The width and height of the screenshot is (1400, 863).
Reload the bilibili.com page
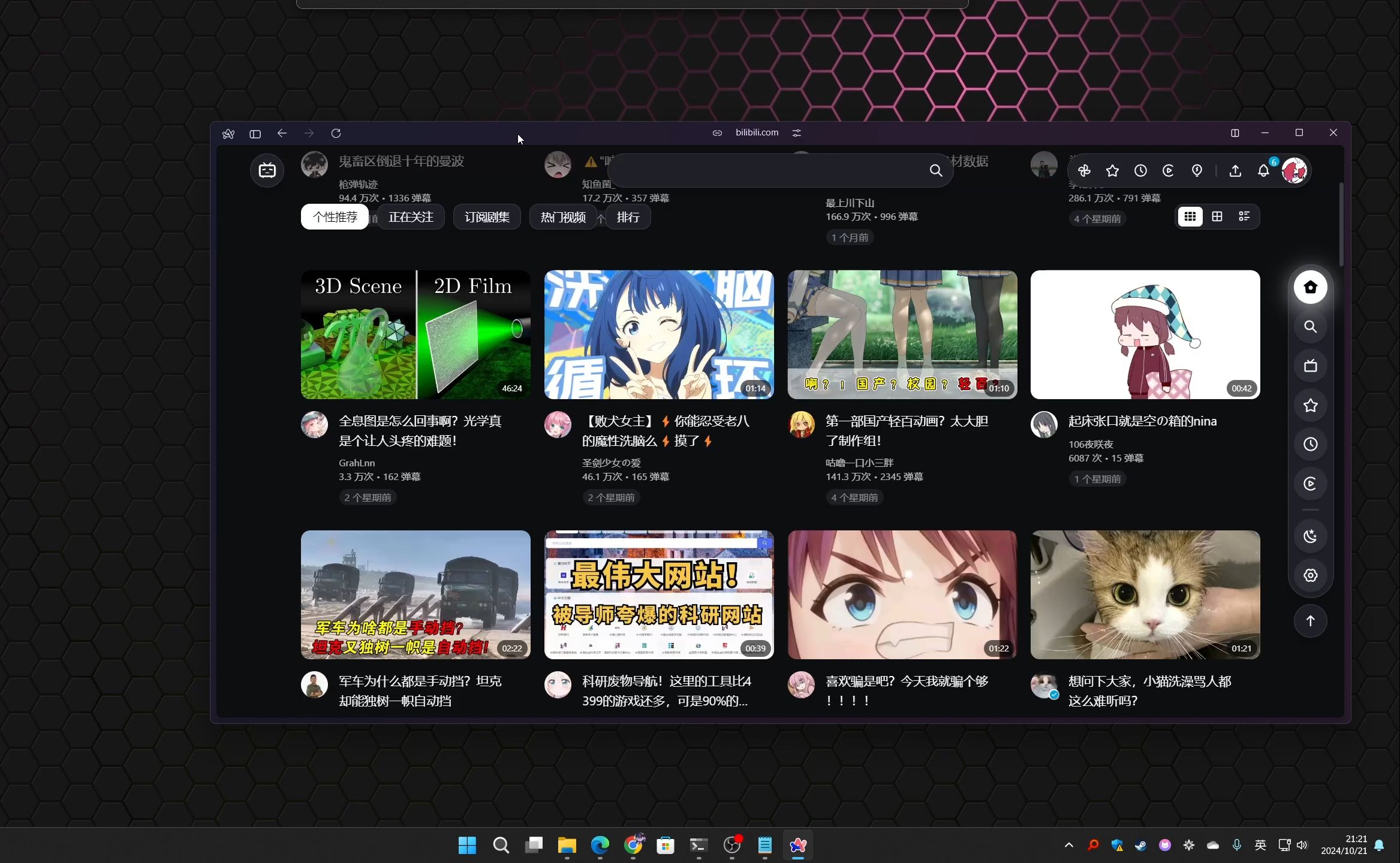click(336, 133)
